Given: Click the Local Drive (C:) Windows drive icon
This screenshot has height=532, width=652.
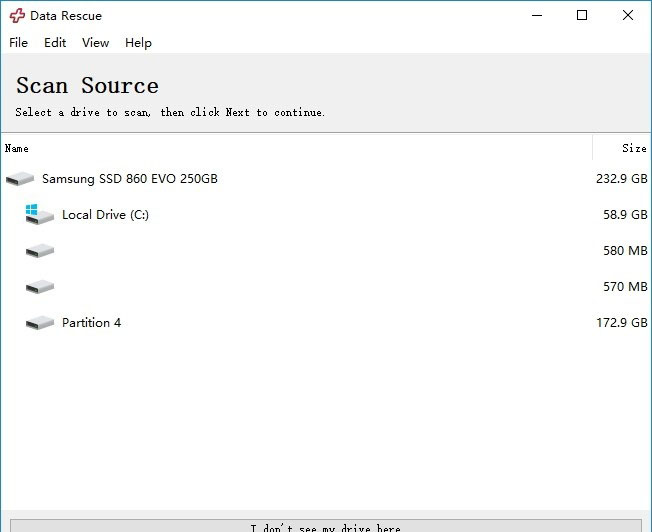Looking at the screenshot, I should (x=40, y=214).
